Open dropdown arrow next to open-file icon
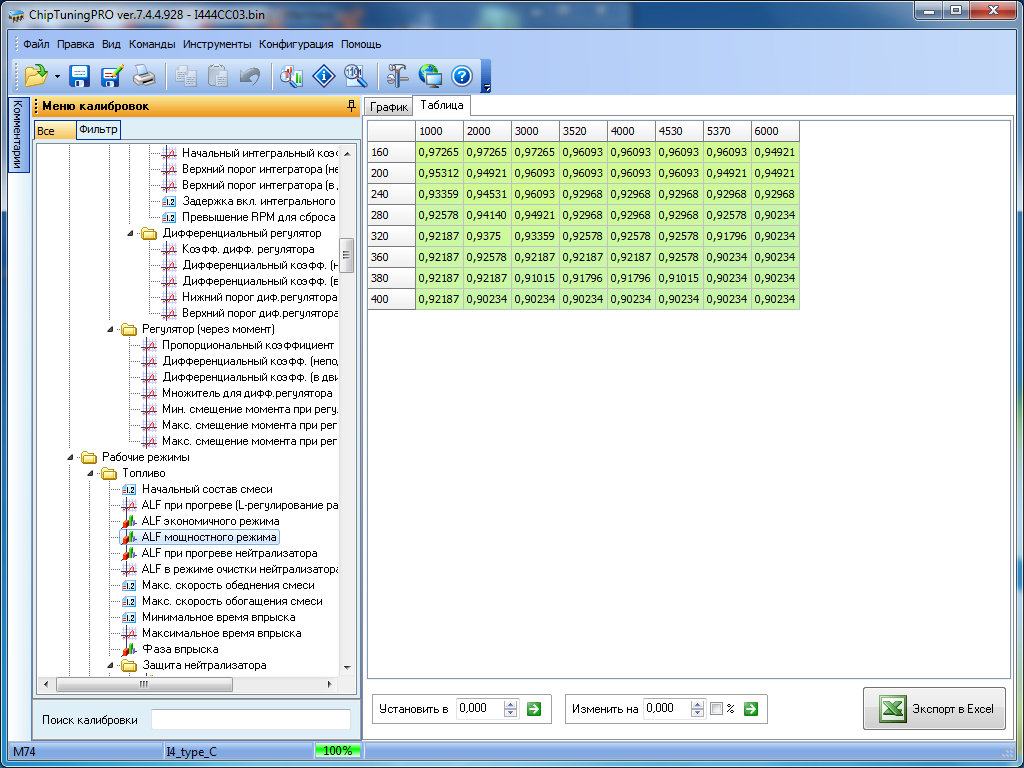The width and height of the screenshot is (1024, 768). click(57, 76)
